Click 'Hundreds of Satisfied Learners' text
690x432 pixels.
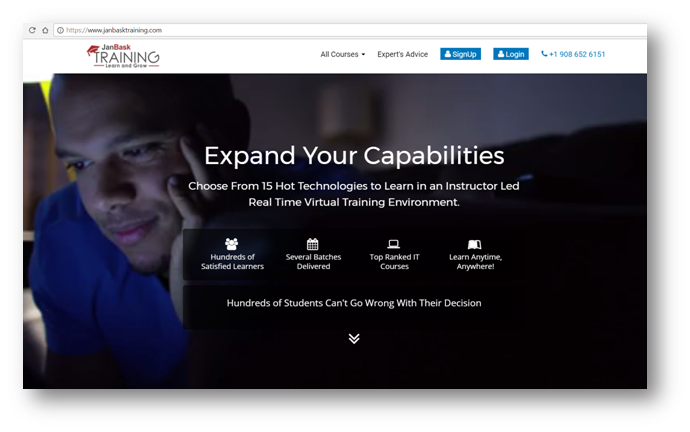232,262
